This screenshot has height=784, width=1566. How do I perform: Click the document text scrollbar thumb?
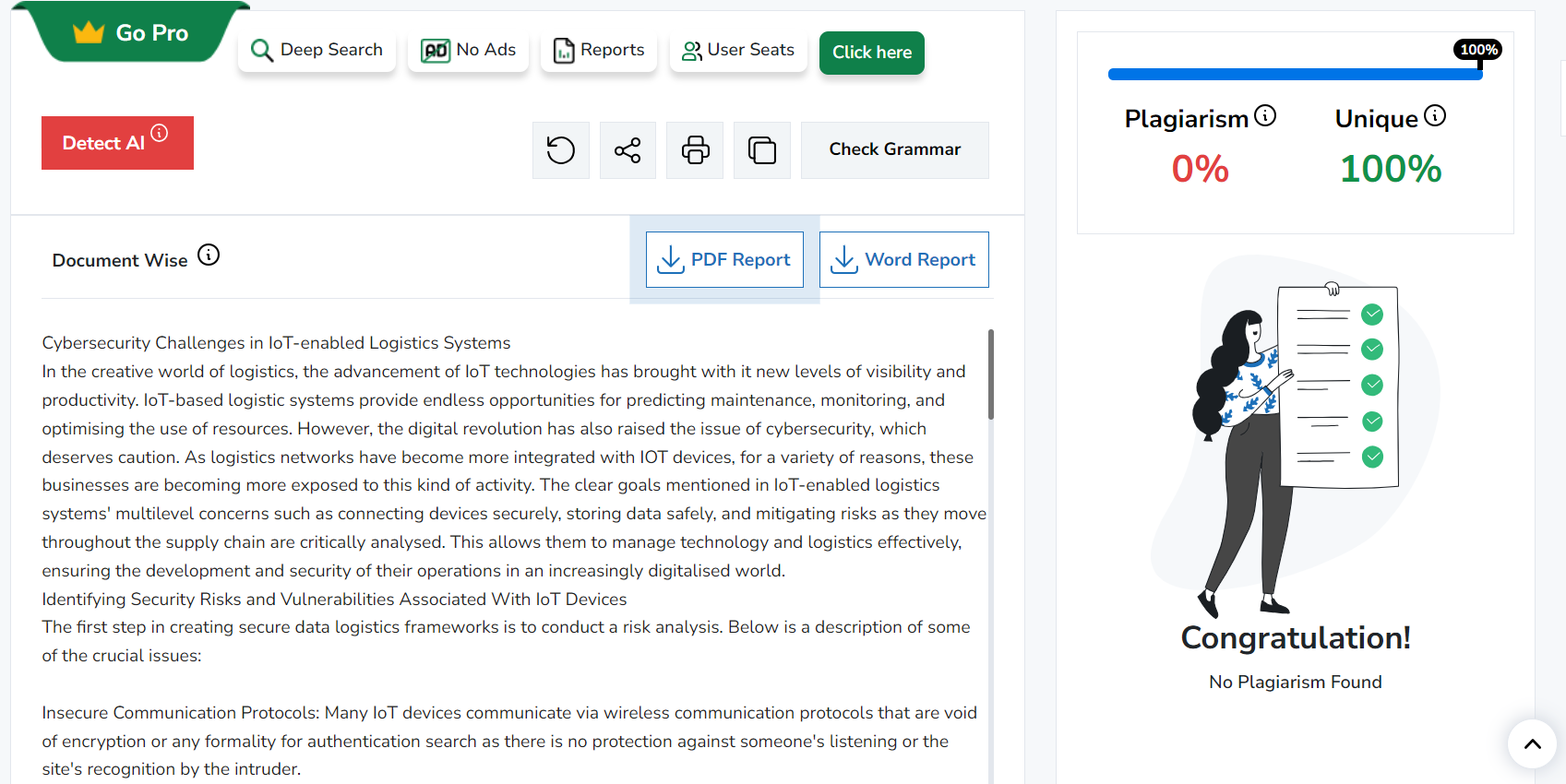point(990,374)
